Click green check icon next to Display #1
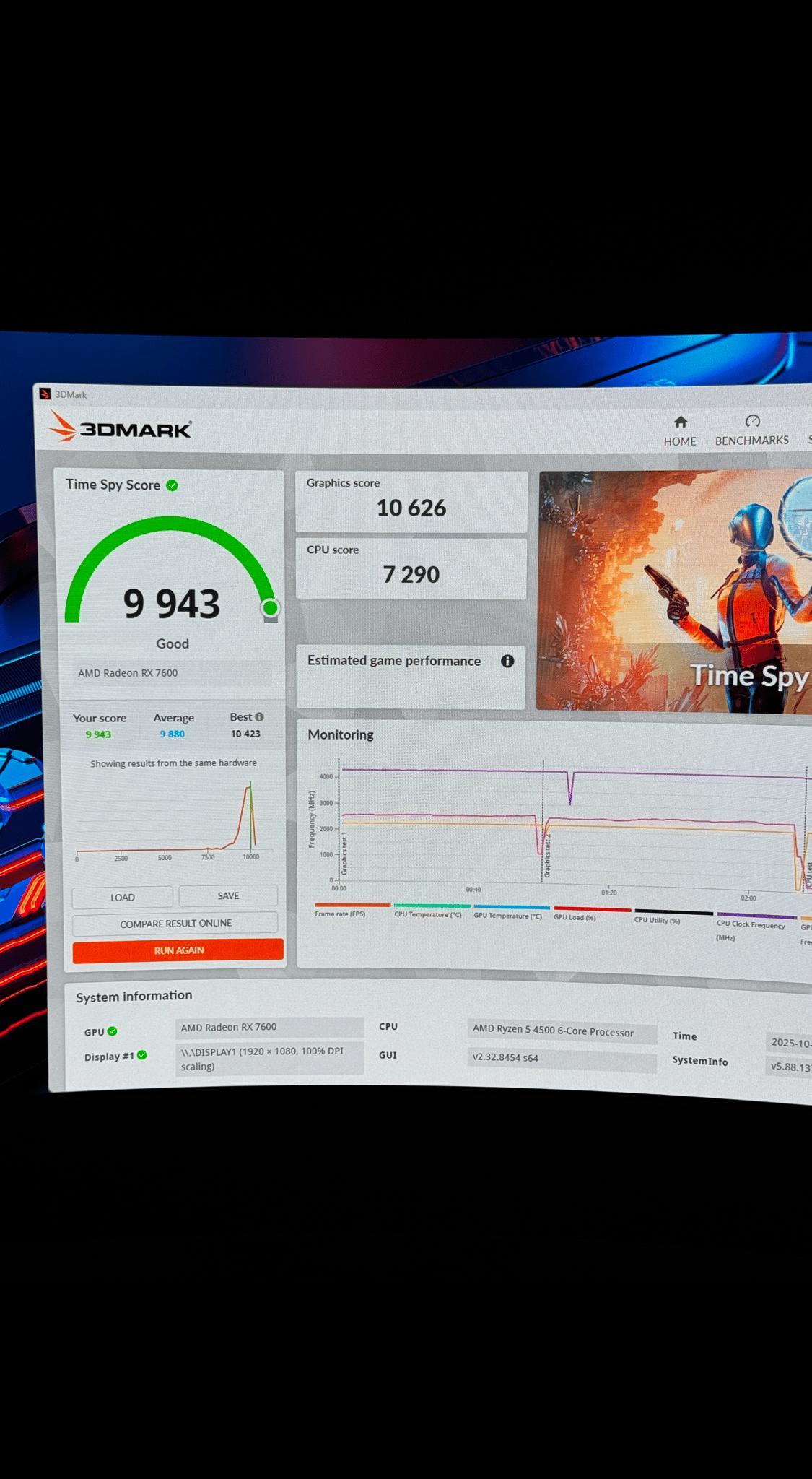The image size is (812, 1479). click(x=142, y=1055)
